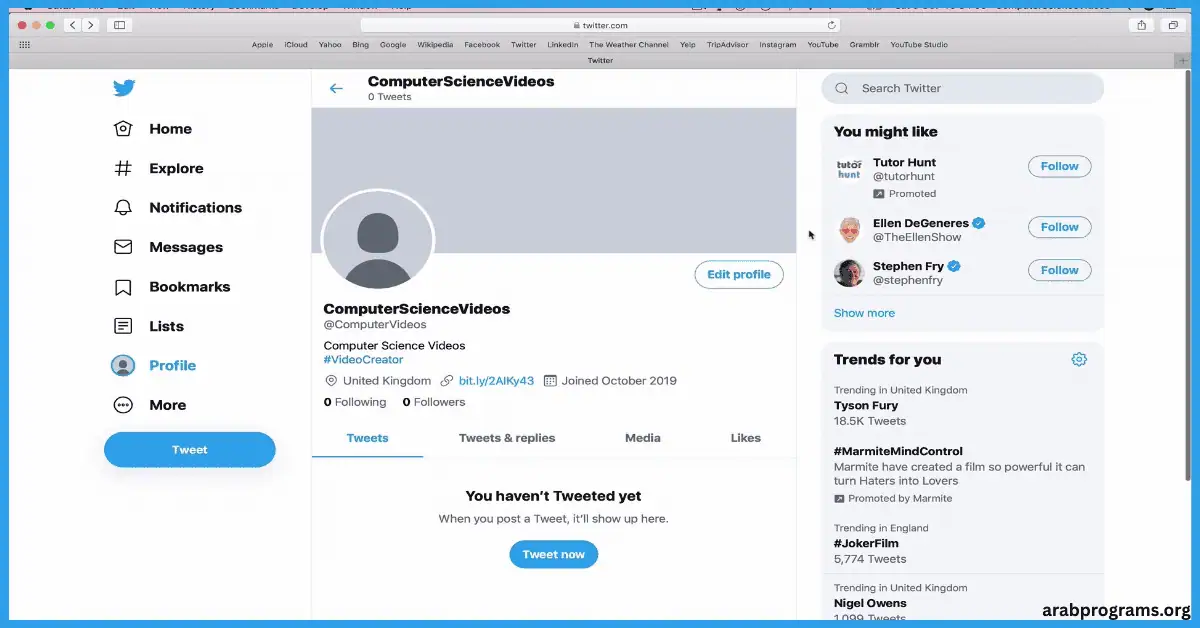The width and height of the screenshot is (1200, 628).
Task: Click the search magnifier icon
Action: click(842, 88)
